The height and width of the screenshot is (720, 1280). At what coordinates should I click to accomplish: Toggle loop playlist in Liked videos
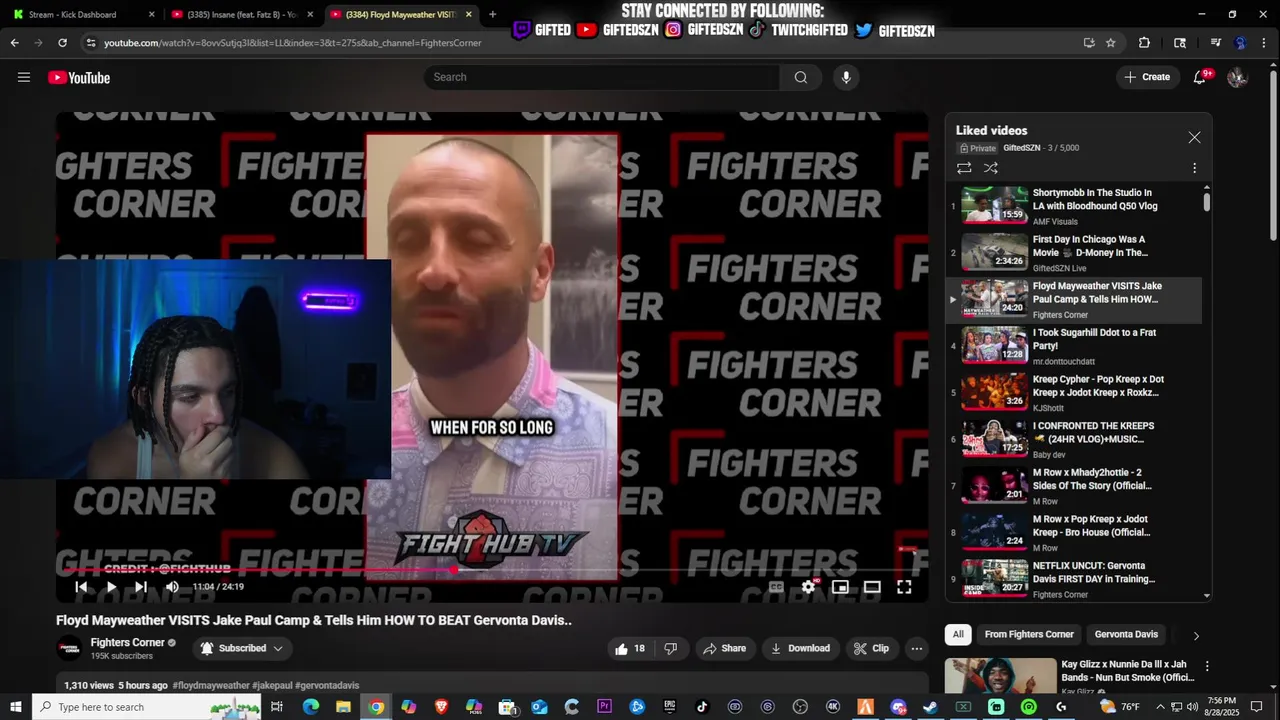pyautogui.click(x=964, y=168)
